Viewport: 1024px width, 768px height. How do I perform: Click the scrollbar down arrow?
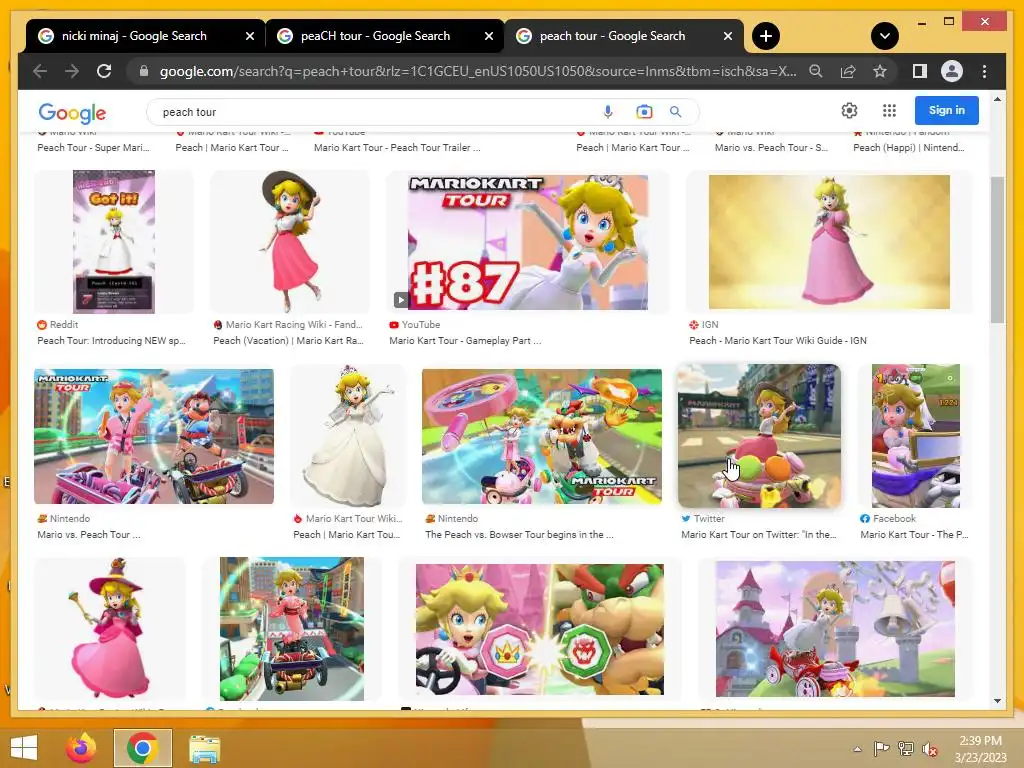tap(997, 701)
